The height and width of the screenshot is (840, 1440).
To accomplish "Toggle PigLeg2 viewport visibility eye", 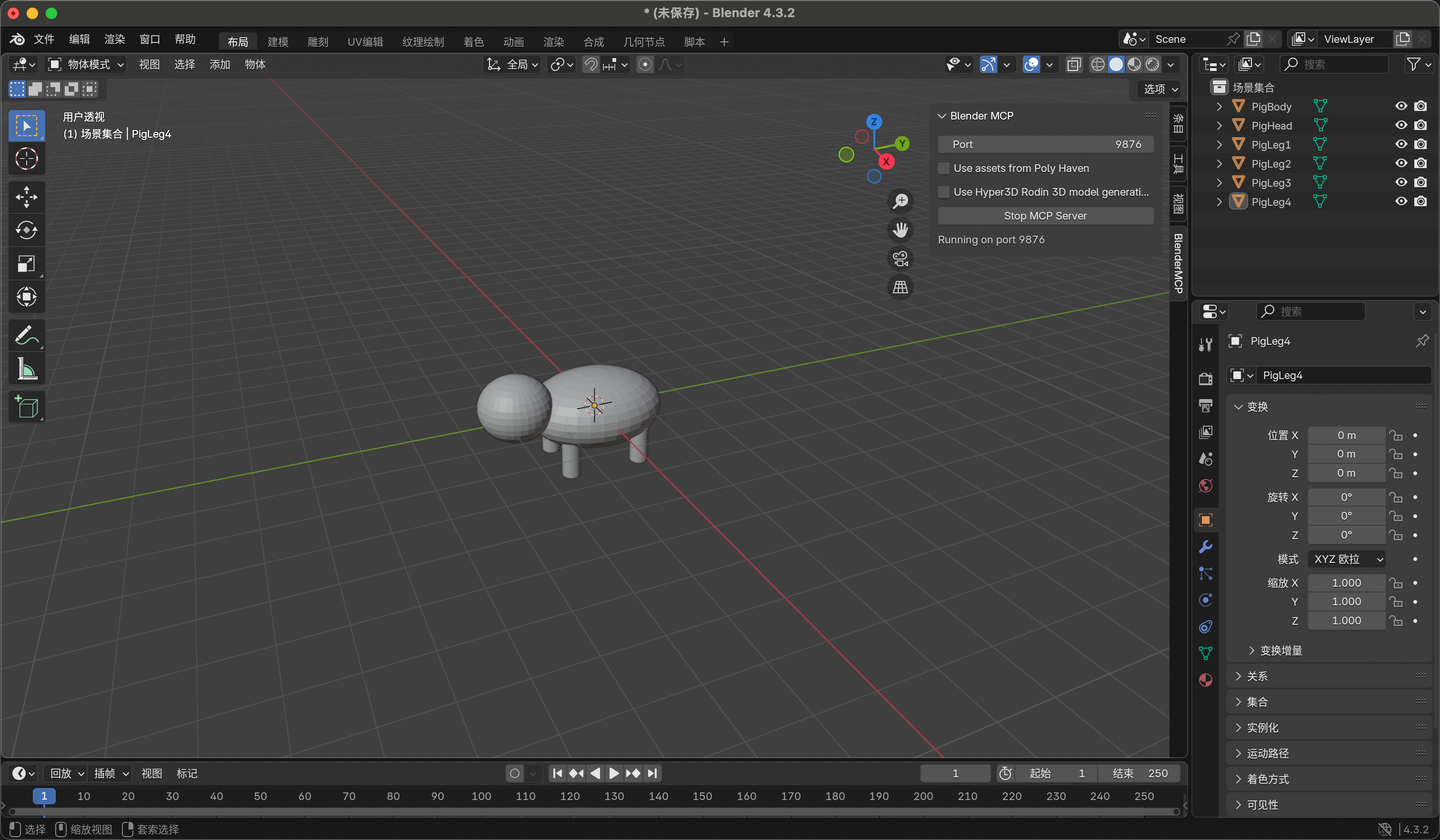I will point(1401,163).
